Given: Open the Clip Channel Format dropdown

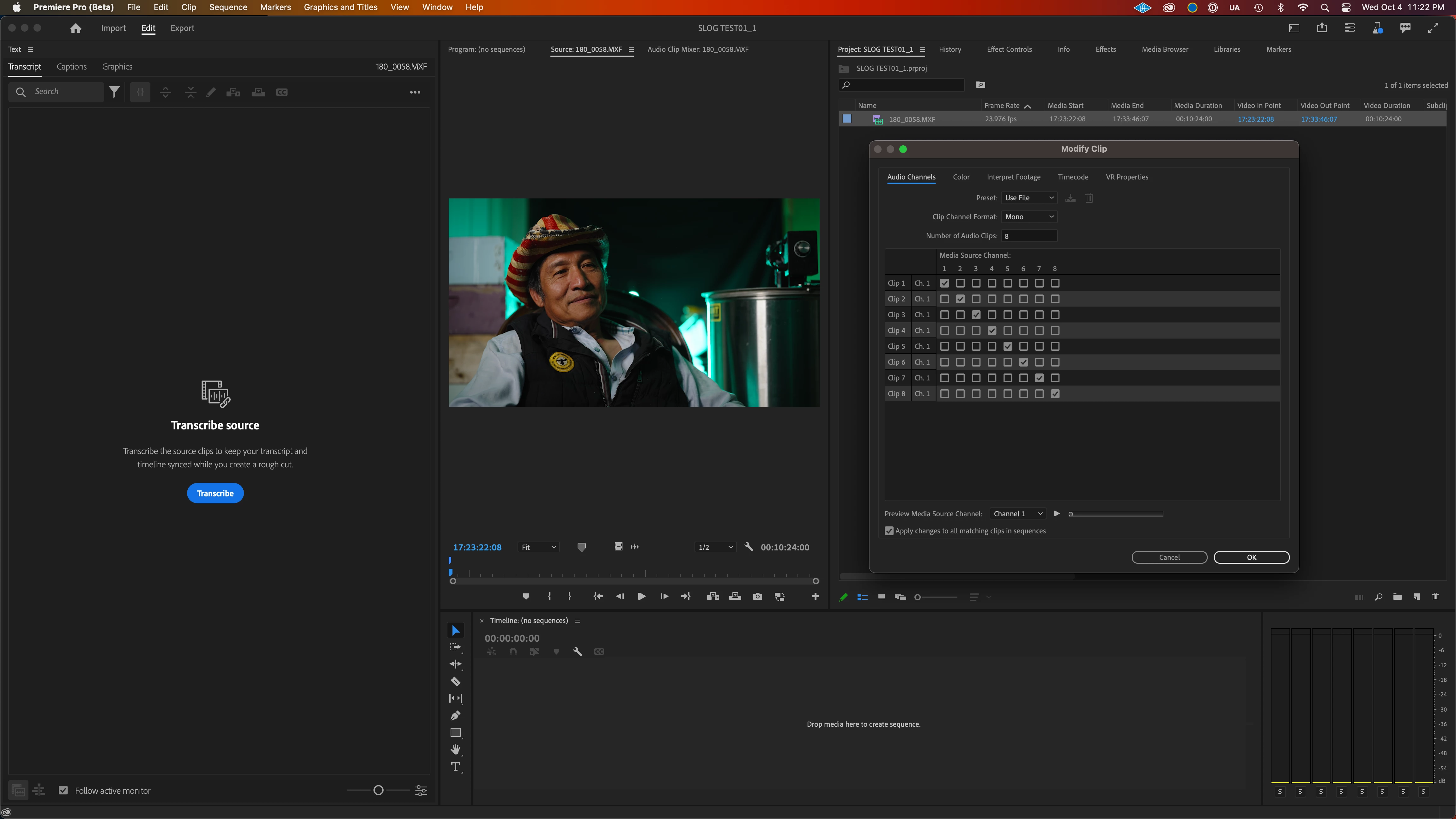Looking at the screenshot, I should point(1029,216).
